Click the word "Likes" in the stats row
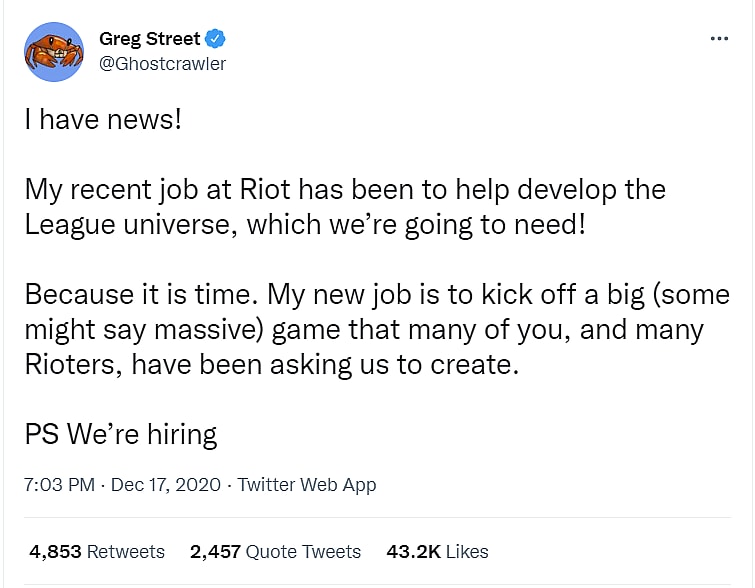The height and width of the screenshot is (588, 755). (467, 551)
